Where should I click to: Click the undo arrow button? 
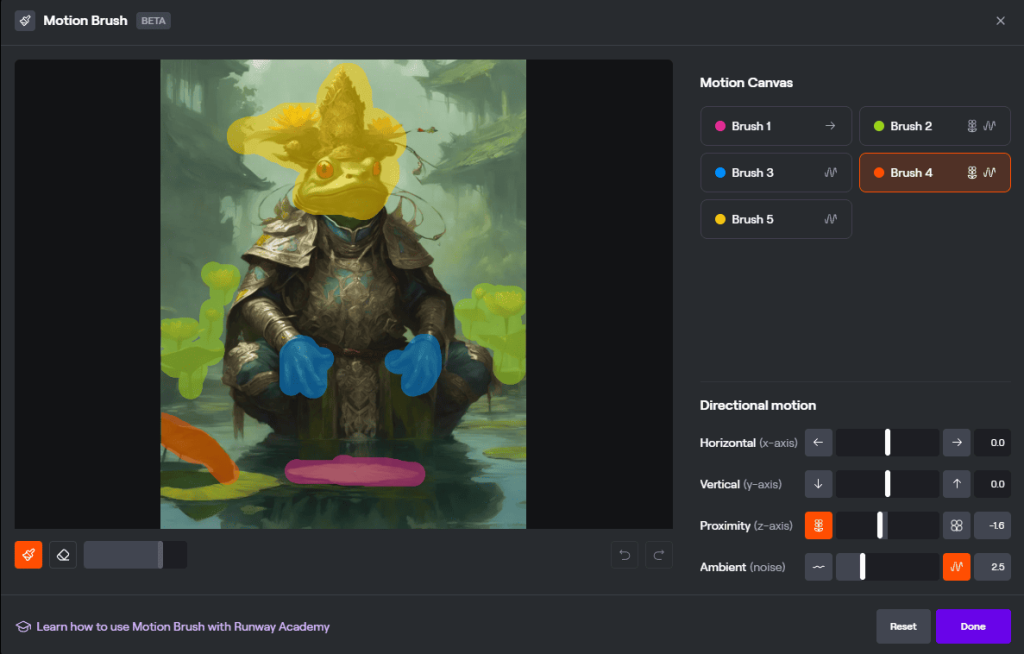pos(624,555)
